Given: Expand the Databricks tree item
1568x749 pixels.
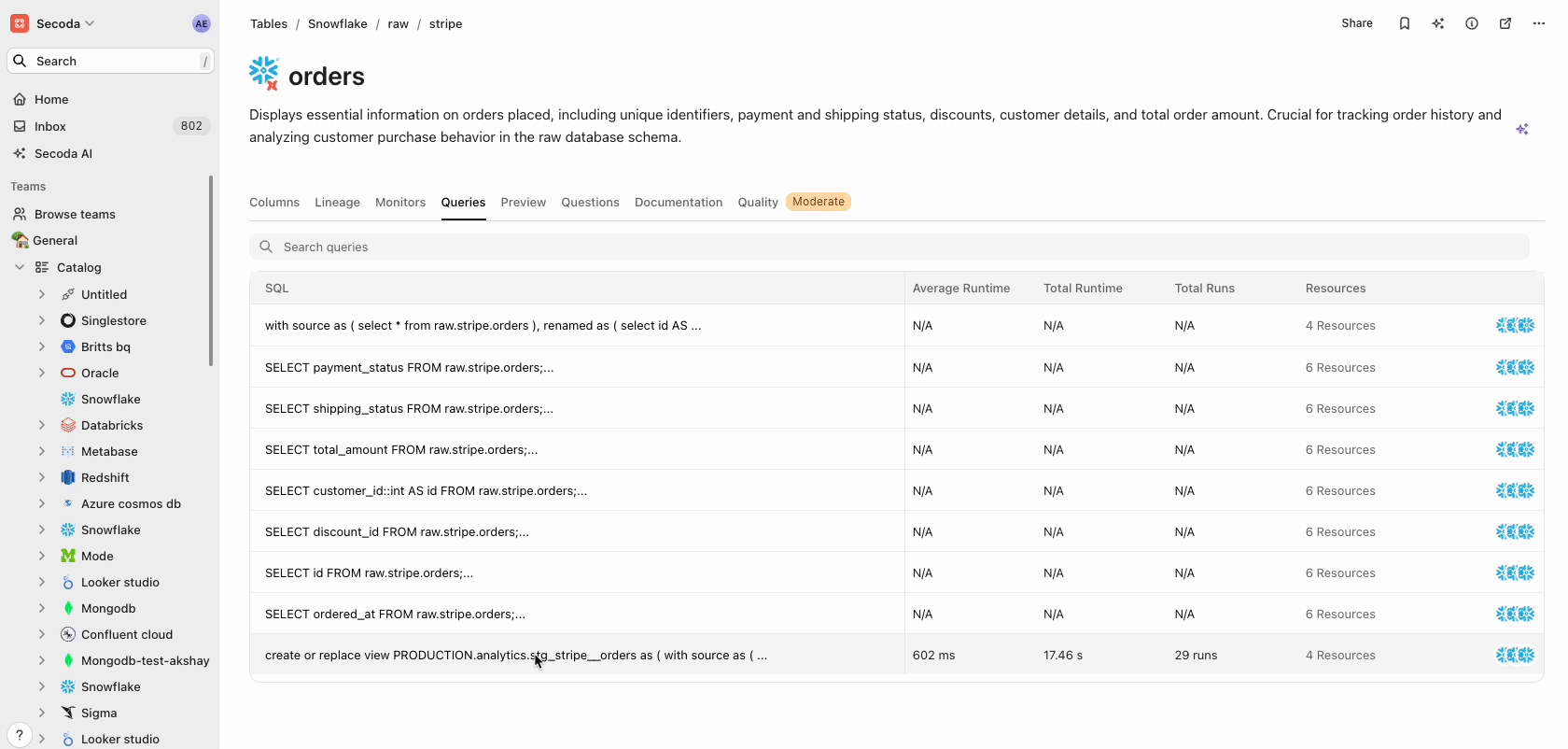Looking at the screenshot, I should [42, 425].
